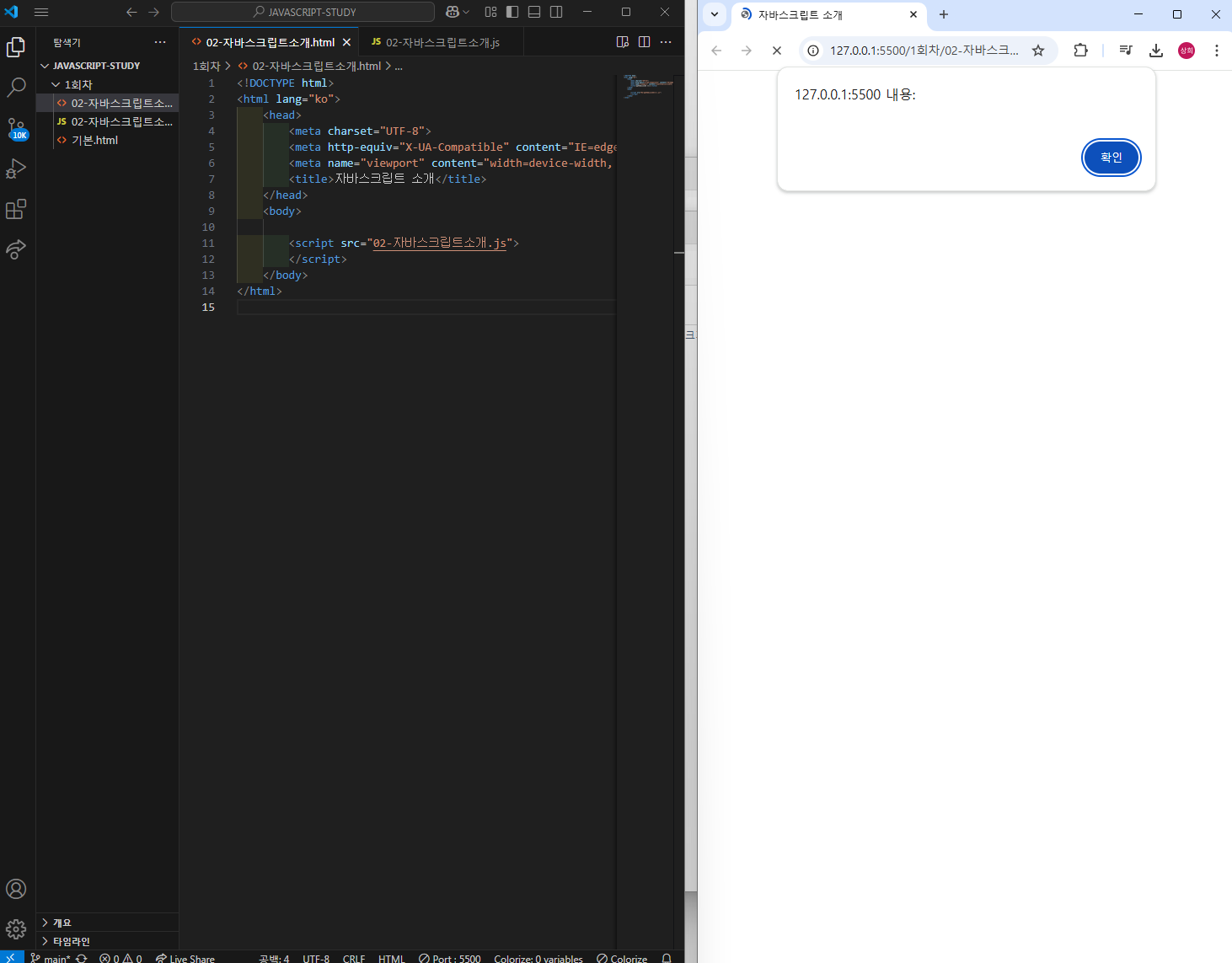This screenshot has height=963, width=1232.
Task: Change language mode via the HTML status entry
Action: click(391, 958)
